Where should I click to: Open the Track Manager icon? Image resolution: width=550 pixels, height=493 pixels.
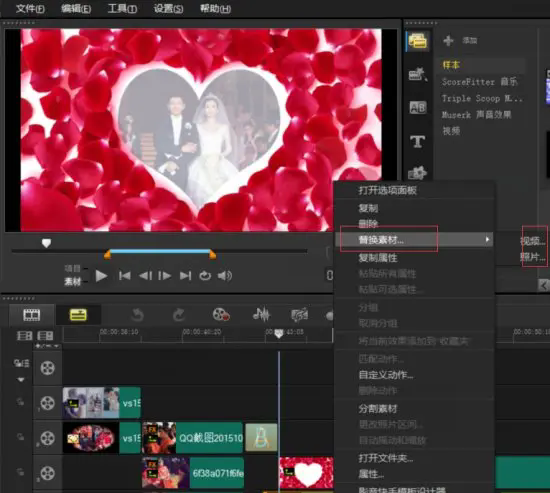point(21,363)
